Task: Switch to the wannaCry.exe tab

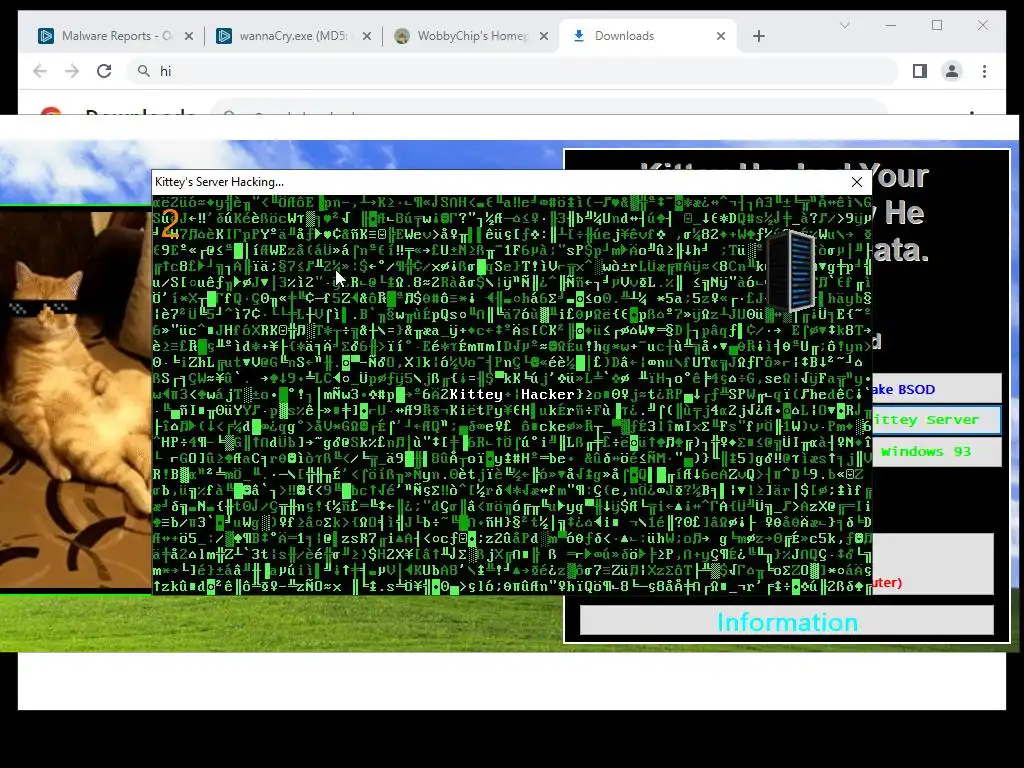Action: (x=294, y=36)
